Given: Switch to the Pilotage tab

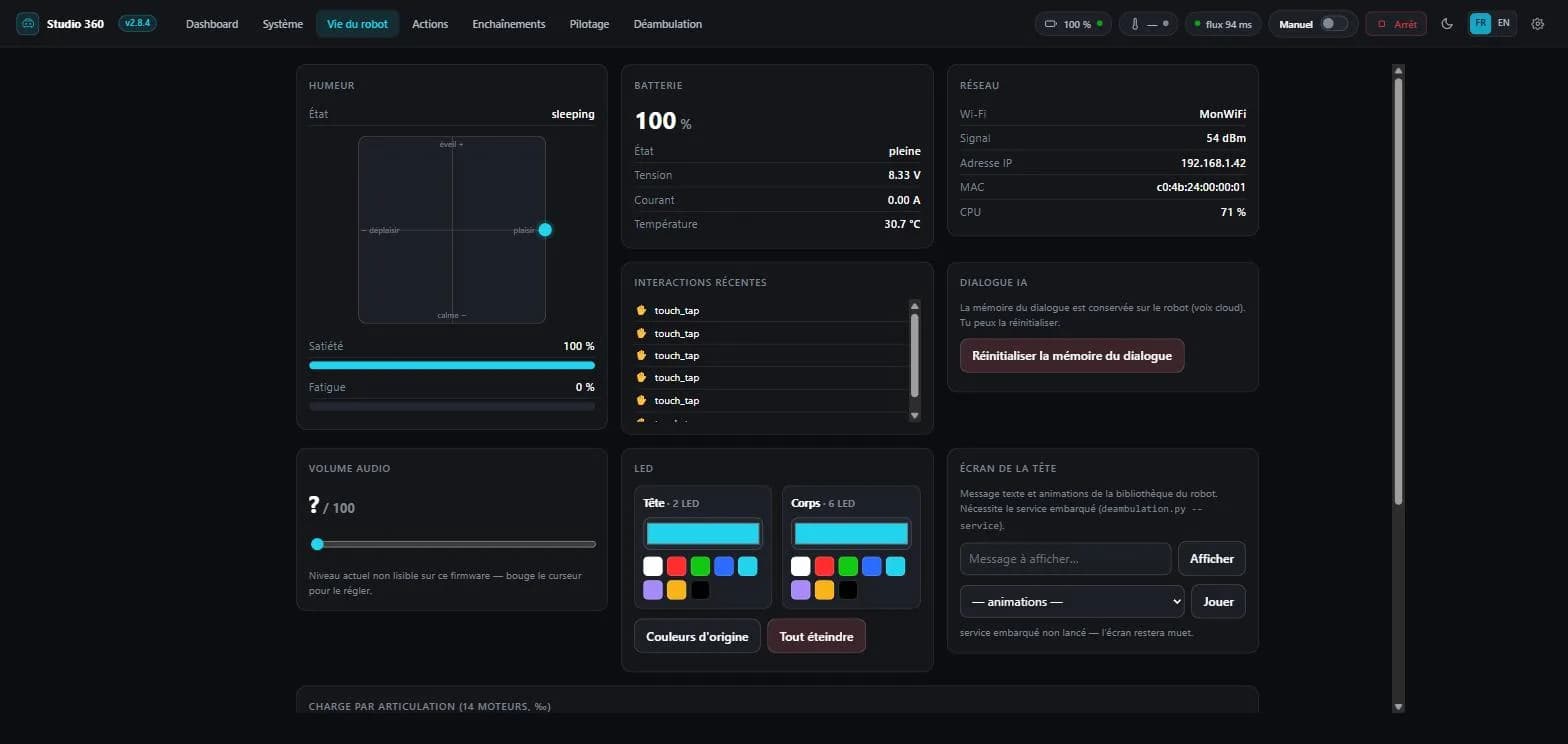Looking at the screenshot, I should click(589, 24).
